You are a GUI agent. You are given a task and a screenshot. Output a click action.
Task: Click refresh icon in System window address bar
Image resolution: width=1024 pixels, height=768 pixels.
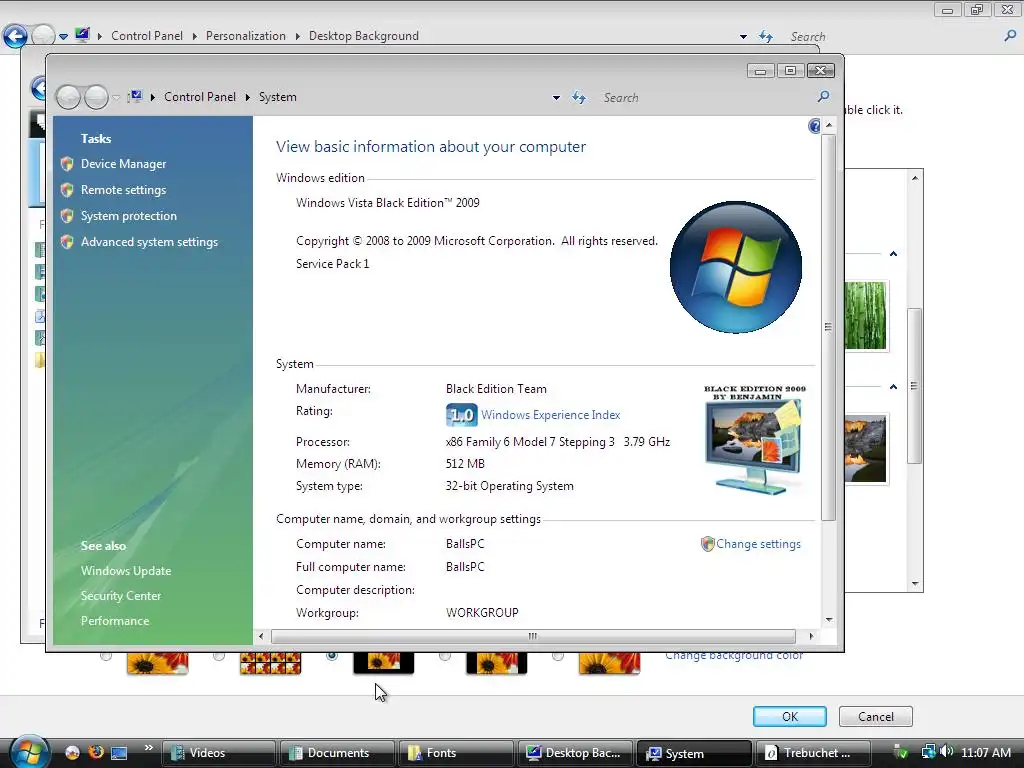click(x=579, y=97)
